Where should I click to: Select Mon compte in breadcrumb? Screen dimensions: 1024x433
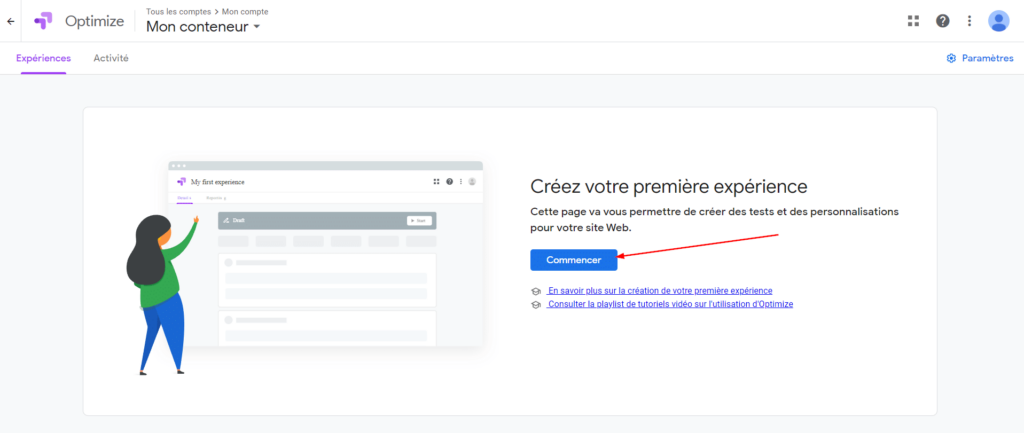pos(244,11)
